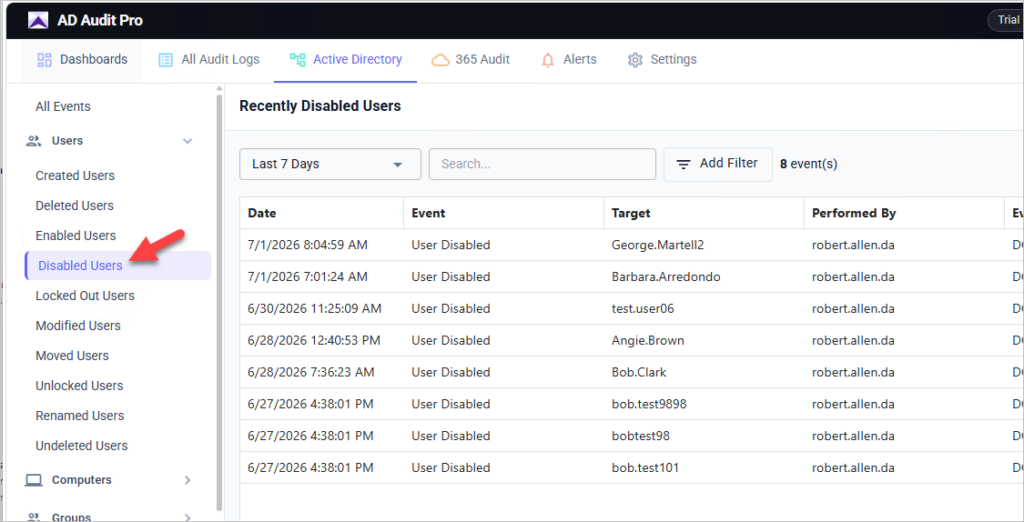
Task: Click date 6/28/2026 7:36:23 AM
Action: pos(311,372)
